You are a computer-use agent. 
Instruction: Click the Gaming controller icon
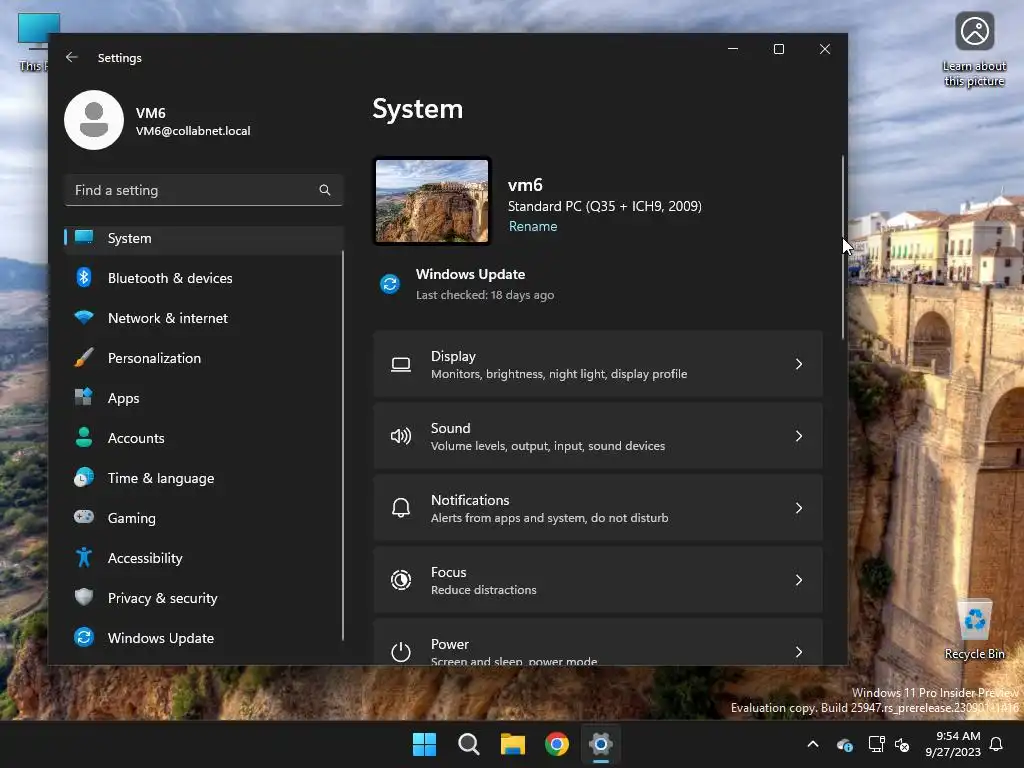click(84, 517)
